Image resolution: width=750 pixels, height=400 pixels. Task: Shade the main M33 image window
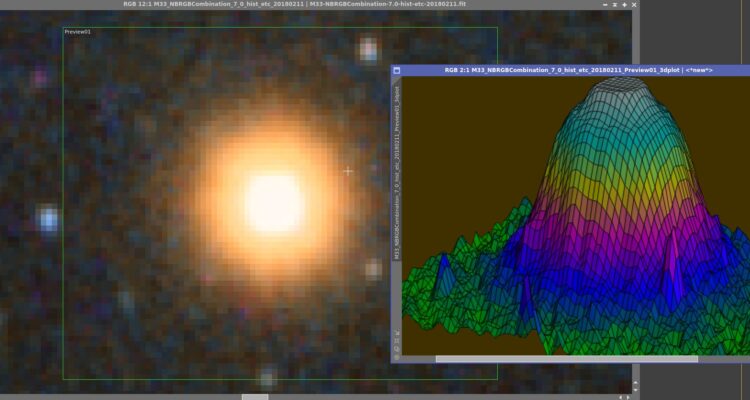pyautogui.click(x=615, y=4)
